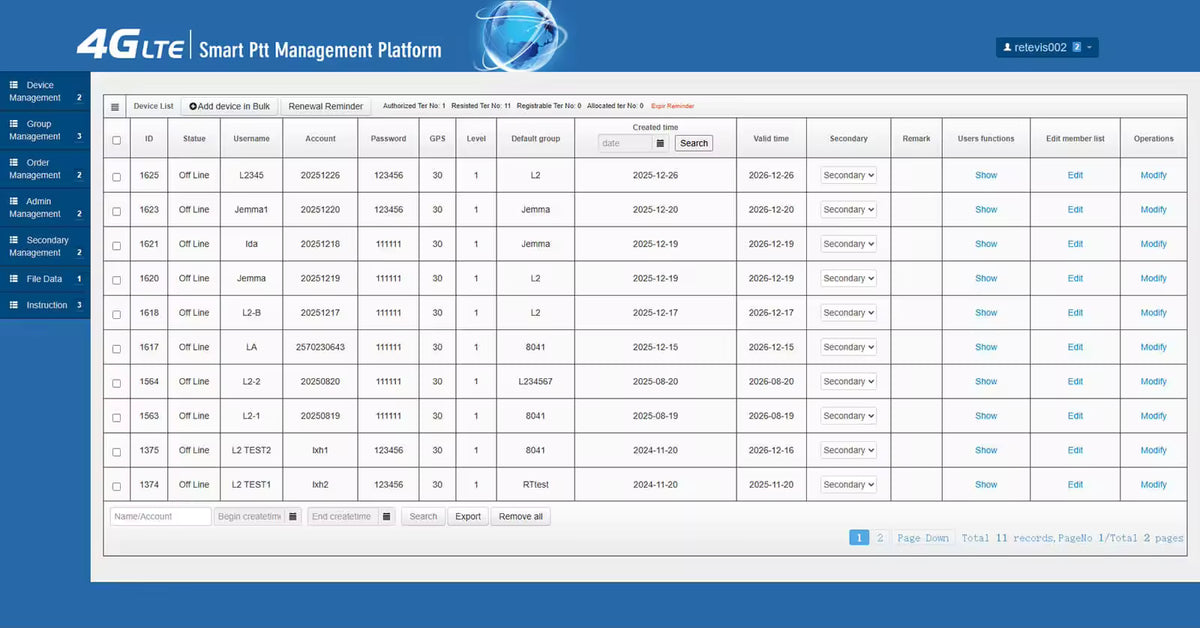Open the Instruction sidebar menu

45,305
